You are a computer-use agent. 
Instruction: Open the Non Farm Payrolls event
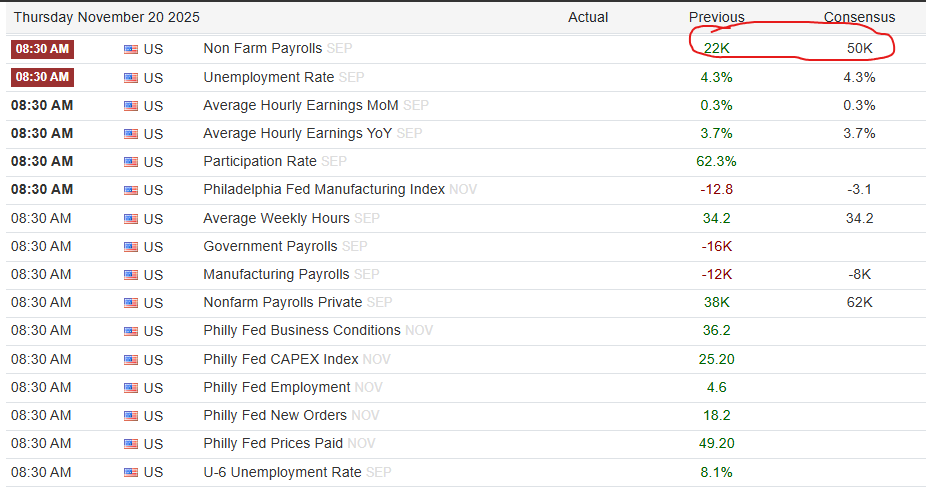click(x=260, y=48)
